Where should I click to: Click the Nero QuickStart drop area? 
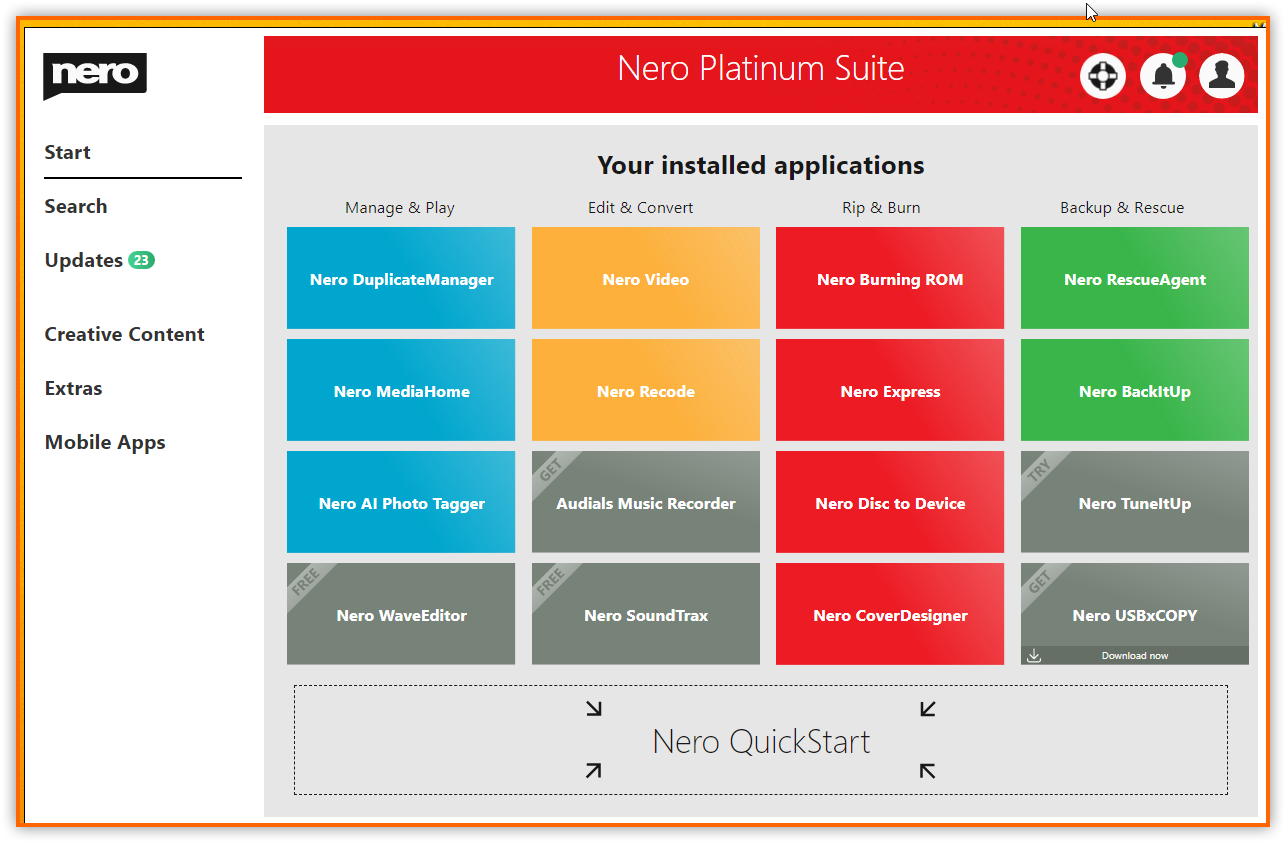pos(761,740)
